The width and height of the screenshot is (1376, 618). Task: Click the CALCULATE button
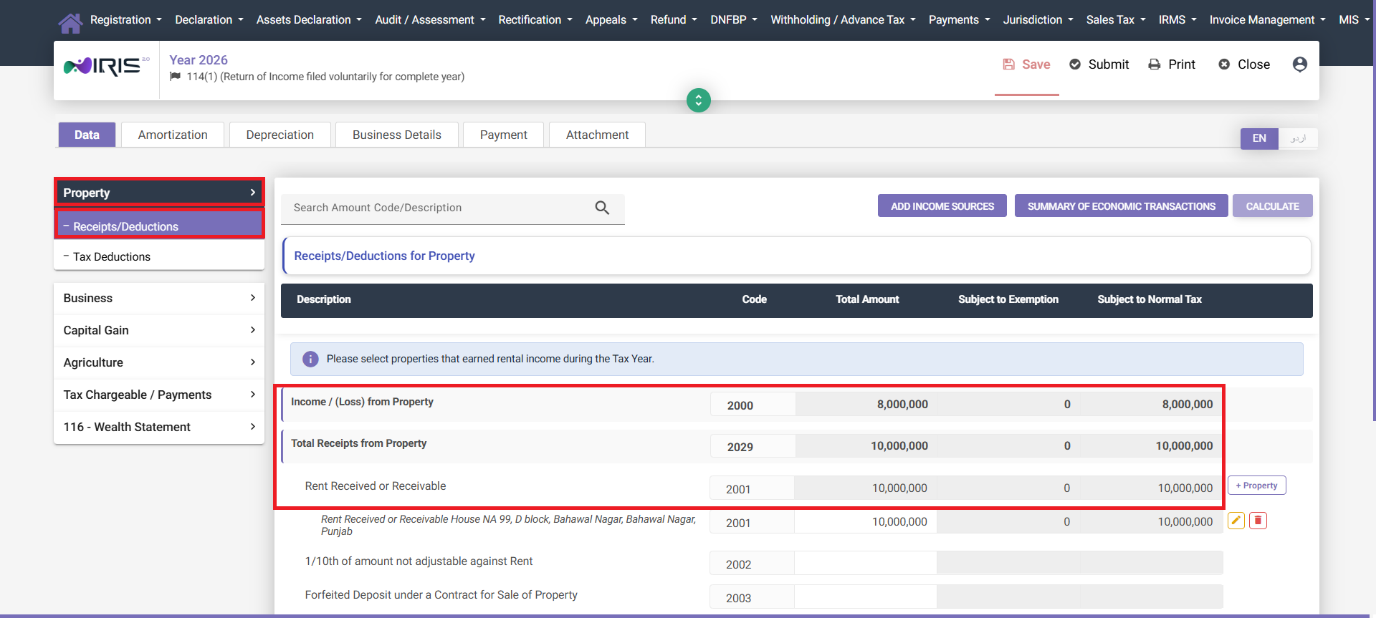tap(1272, 206)
